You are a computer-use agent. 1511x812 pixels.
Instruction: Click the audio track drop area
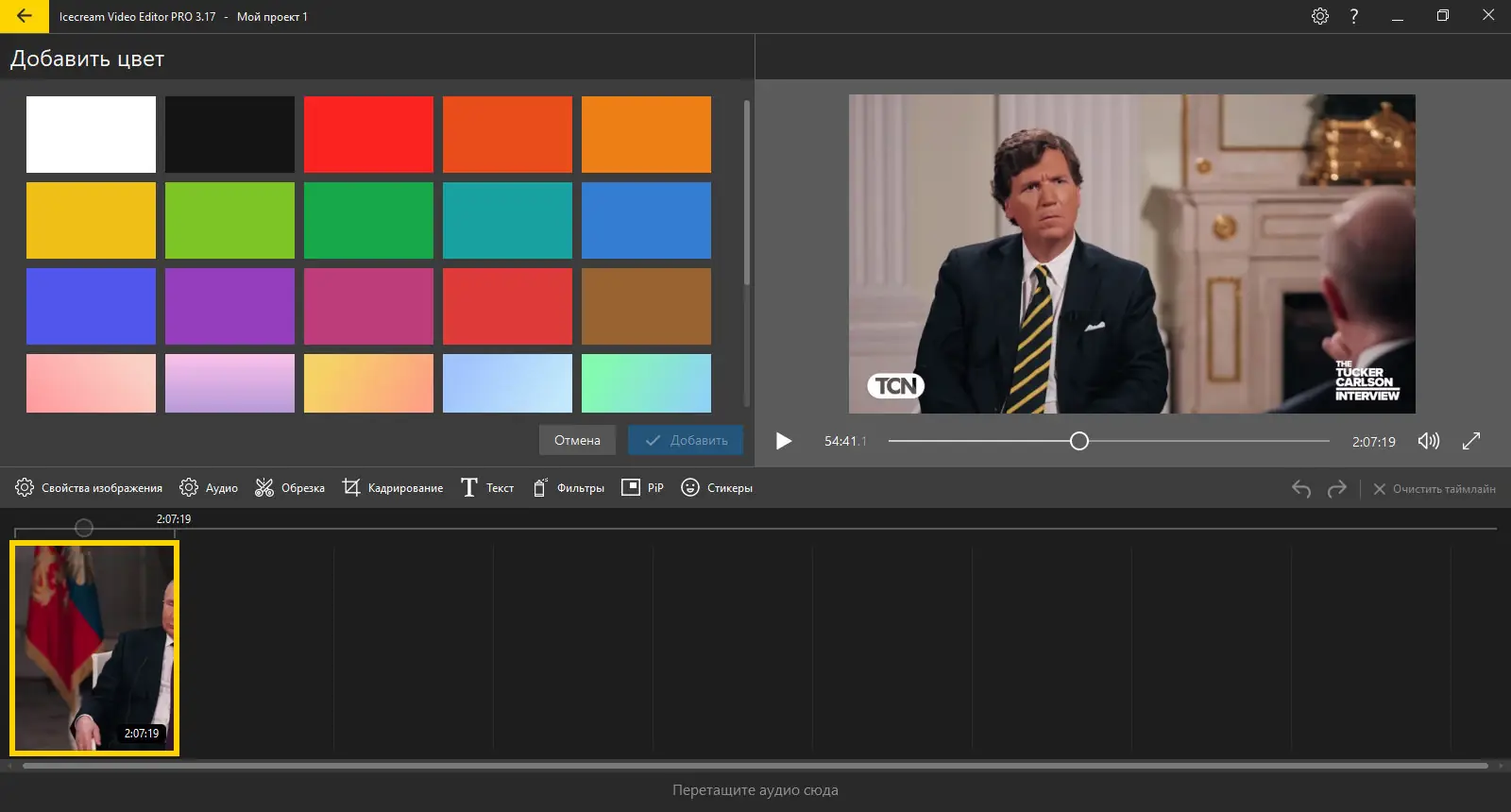[x=755, y=790]
